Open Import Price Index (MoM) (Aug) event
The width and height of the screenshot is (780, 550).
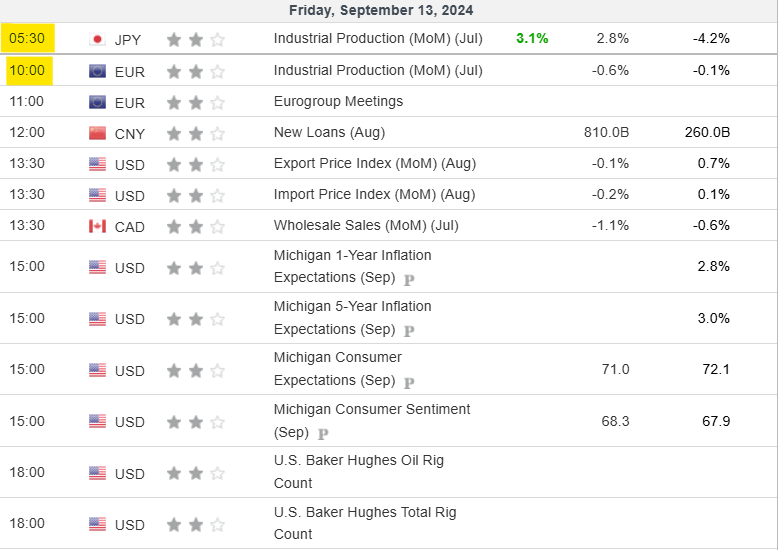tap(375, 194)
